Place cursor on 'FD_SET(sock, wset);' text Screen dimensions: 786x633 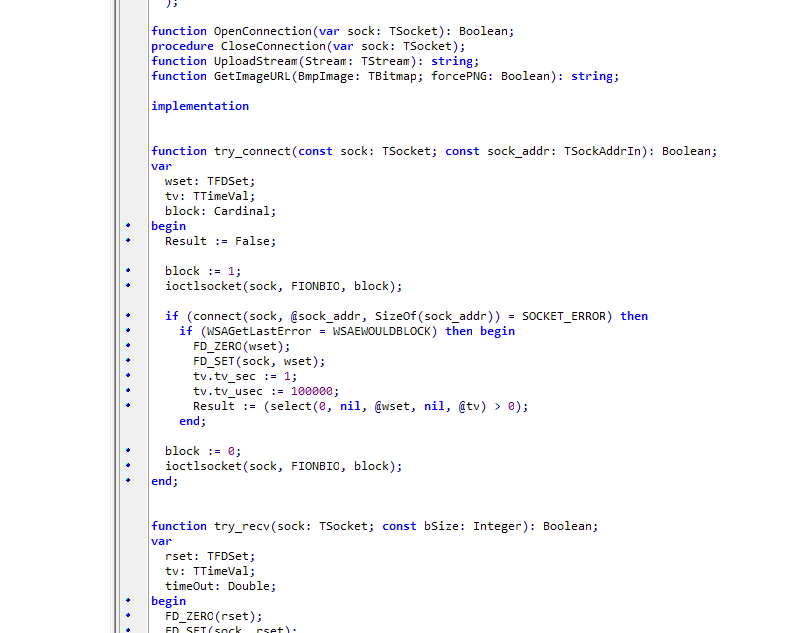point(259,361)
